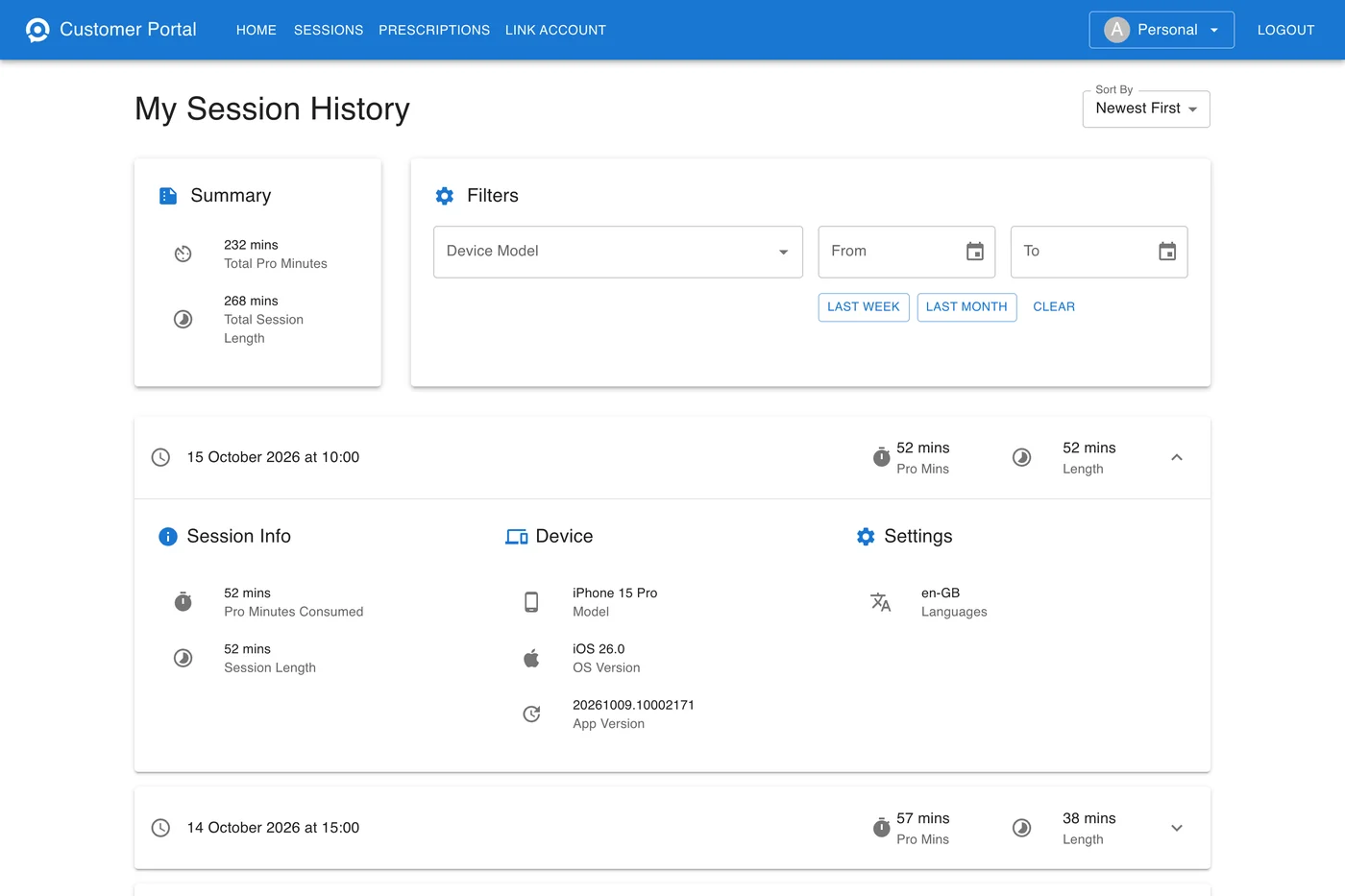Click the App Version update icon
The height and width of the screenshot is (896, 1345).
[x=531, y=714]
